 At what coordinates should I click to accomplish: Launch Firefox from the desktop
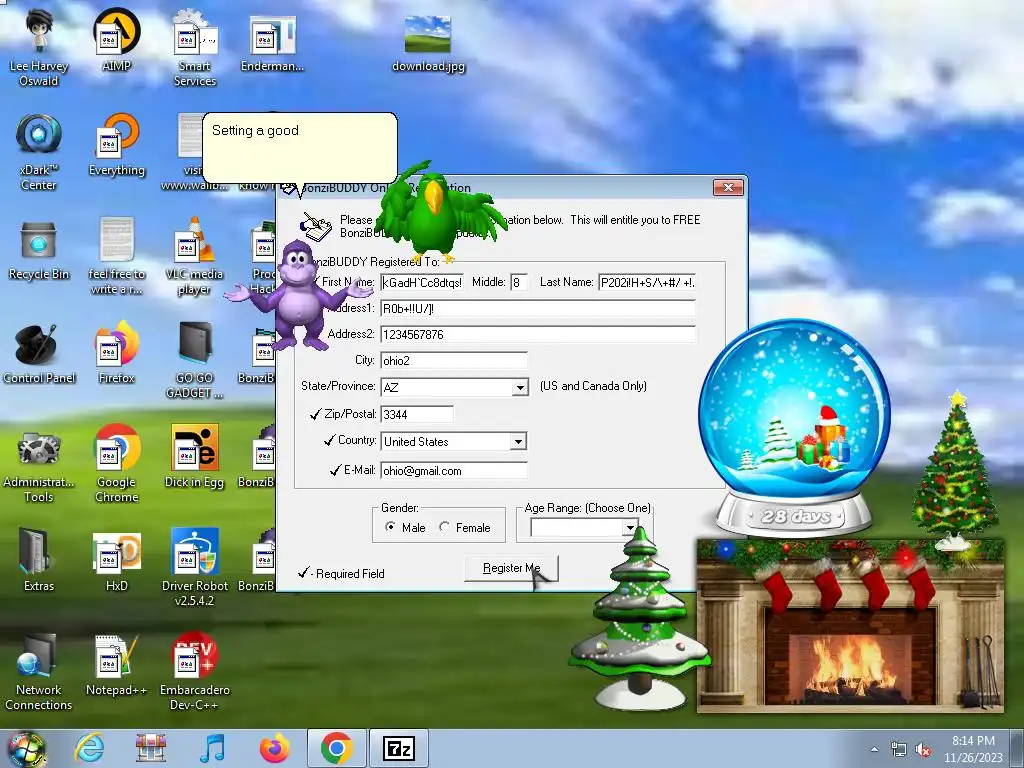pyautogui.click(x=116, y=353)
